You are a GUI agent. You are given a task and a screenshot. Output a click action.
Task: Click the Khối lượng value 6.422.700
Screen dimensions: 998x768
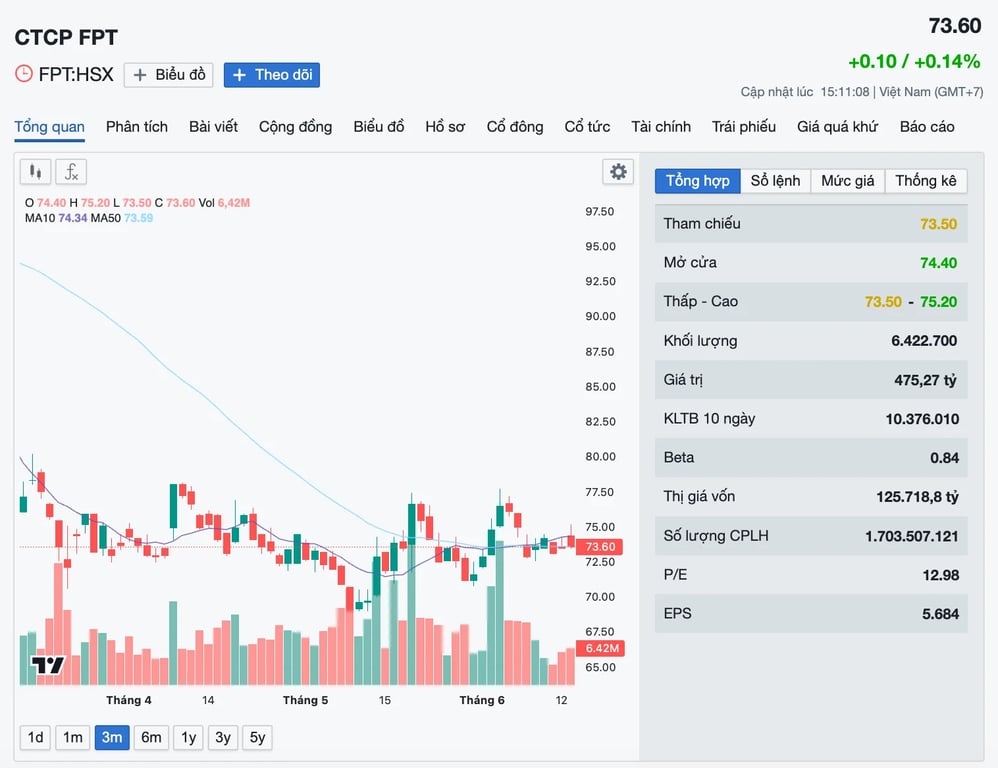924,341
